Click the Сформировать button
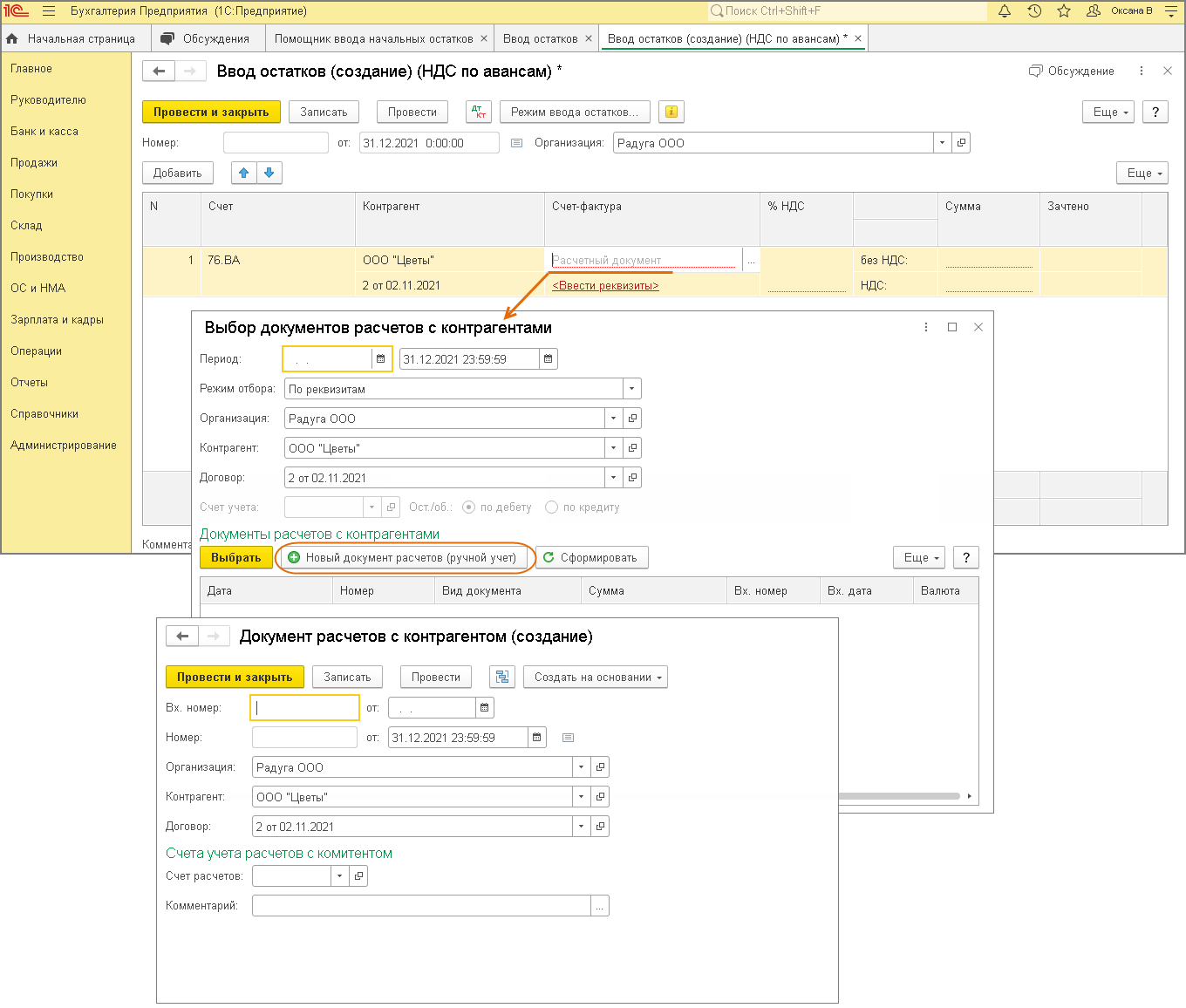Viewport: 1186px width, 1008px height. coord(592,557)
